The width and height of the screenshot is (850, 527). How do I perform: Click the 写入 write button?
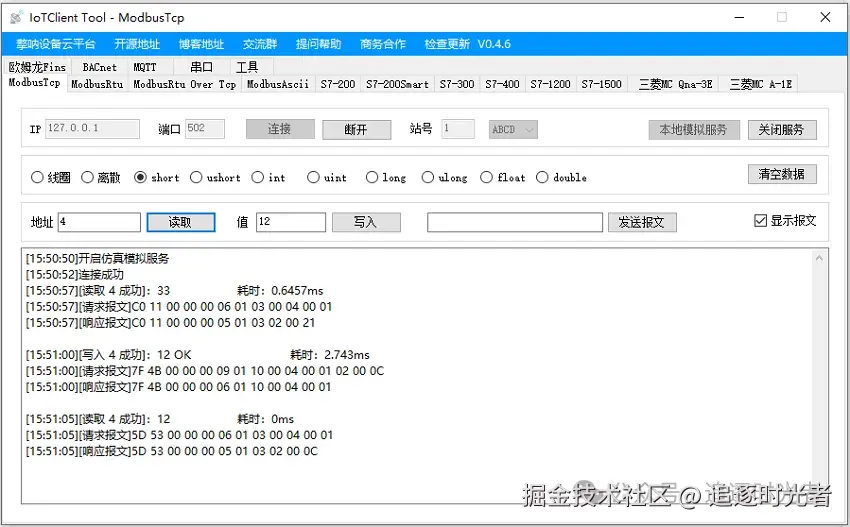[366, 222]
